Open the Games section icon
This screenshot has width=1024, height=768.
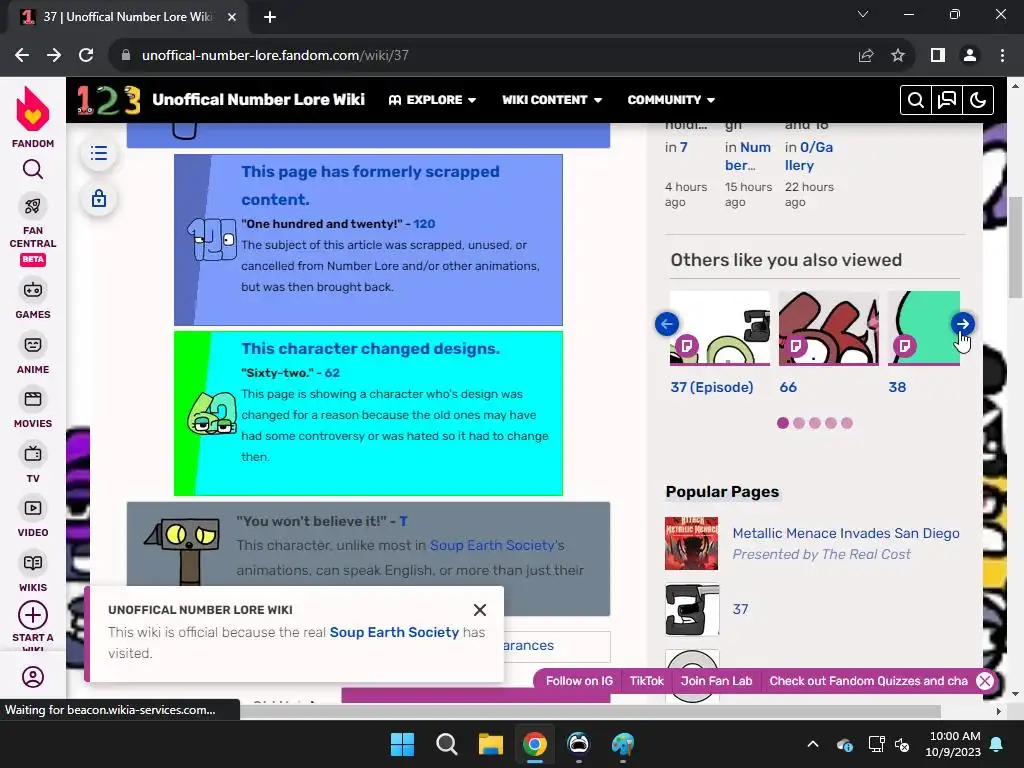coord(33,290)
